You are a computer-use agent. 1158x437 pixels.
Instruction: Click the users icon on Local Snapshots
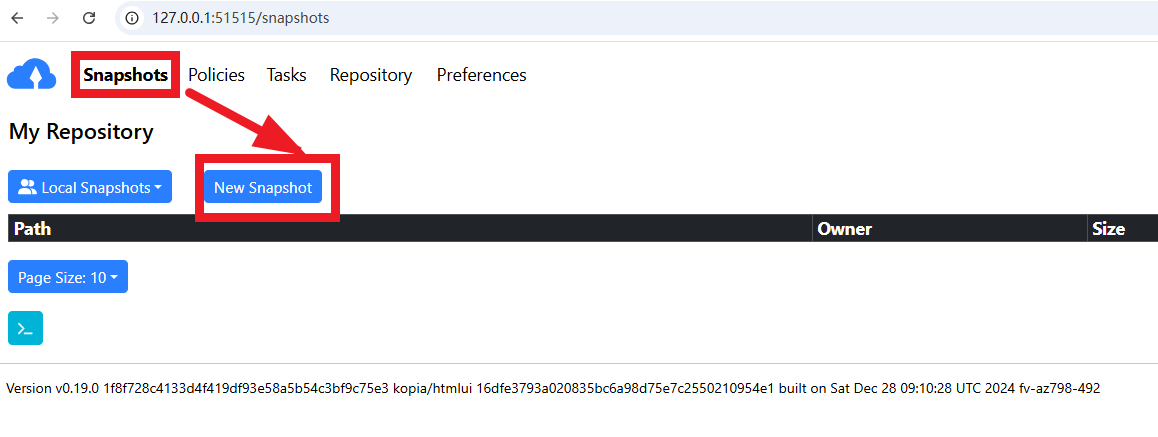(x=27, y=187)
